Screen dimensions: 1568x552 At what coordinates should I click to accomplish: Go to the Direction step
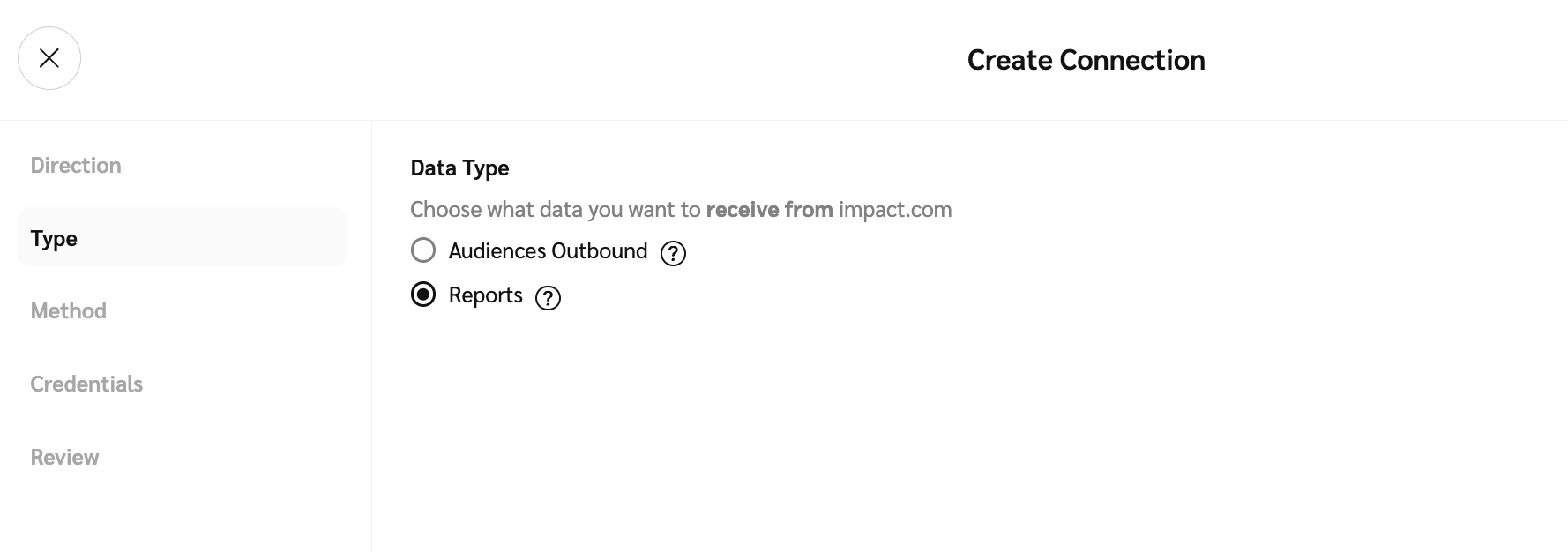tap(76, 166)
